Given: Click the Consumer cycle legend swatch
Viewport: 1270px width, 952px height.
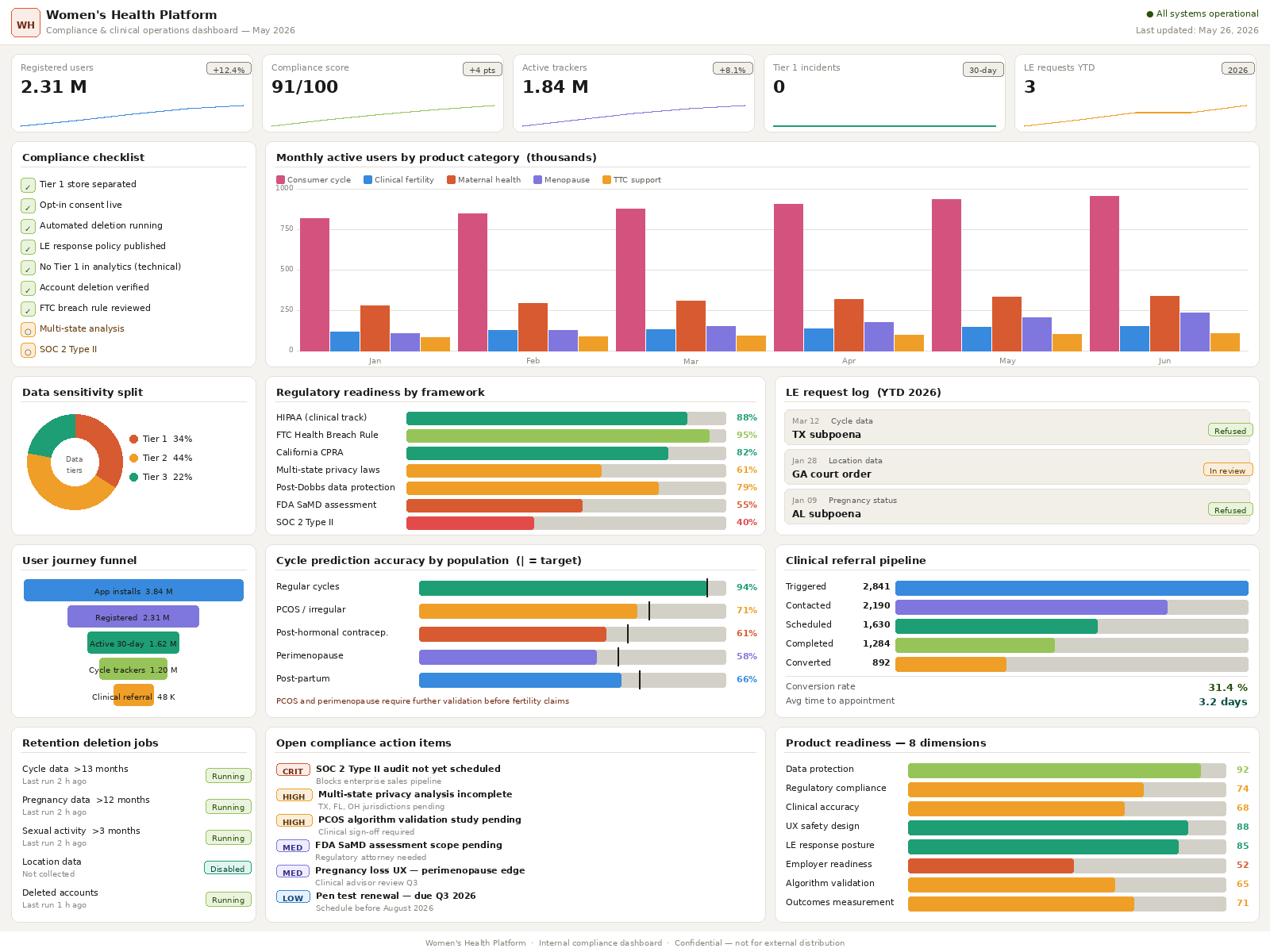Looking at the screenshot, I should click(x=280, y=180).
